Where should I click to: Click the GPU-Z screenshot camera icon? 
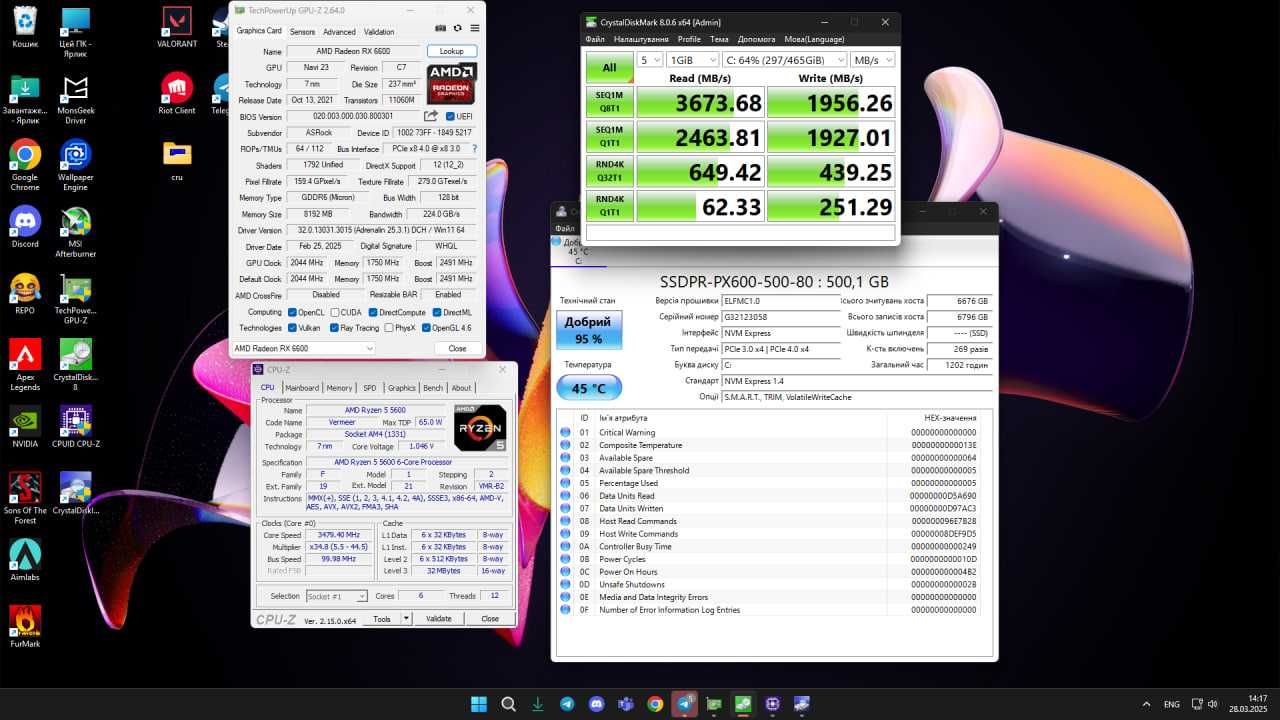point(441,29)
